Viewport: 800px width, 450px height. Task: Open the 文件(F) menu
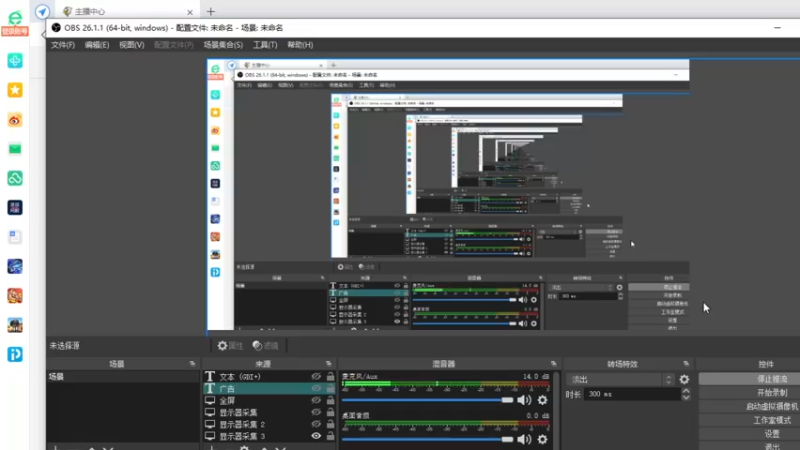click(x=63, y=45)
